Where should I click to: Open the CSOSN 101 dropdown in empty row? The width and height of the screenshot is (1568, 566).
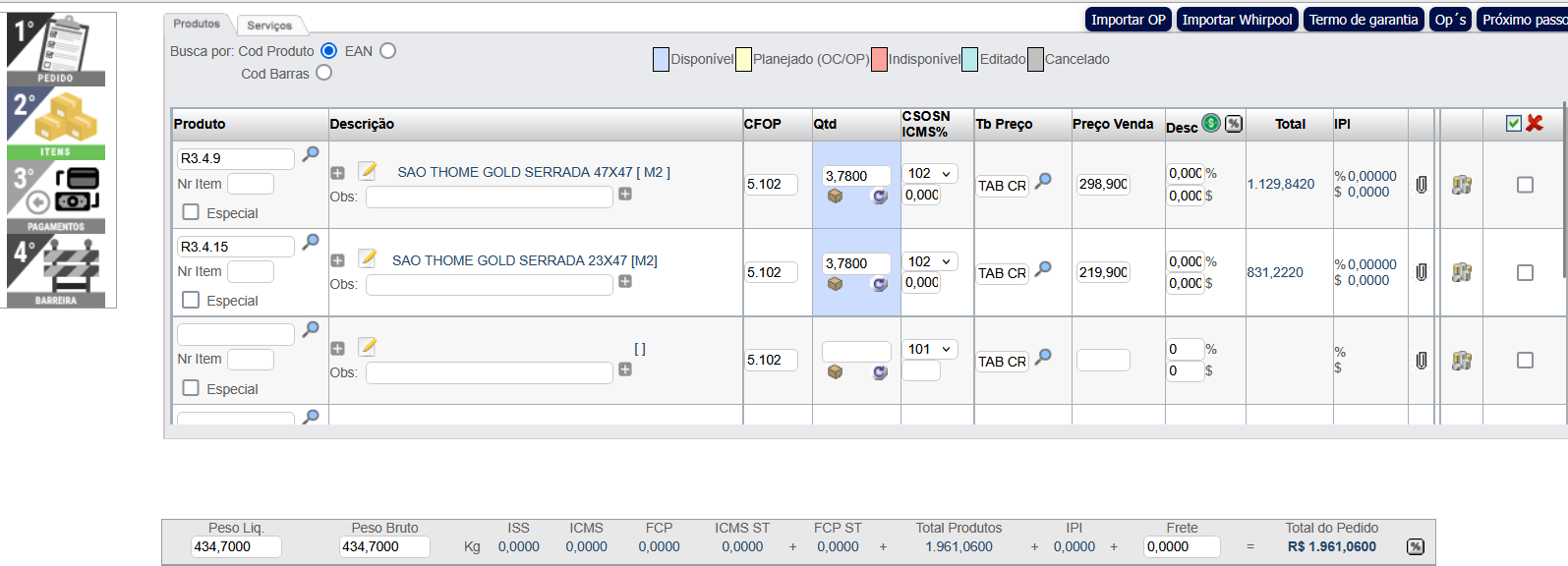(x=929, y=349)
